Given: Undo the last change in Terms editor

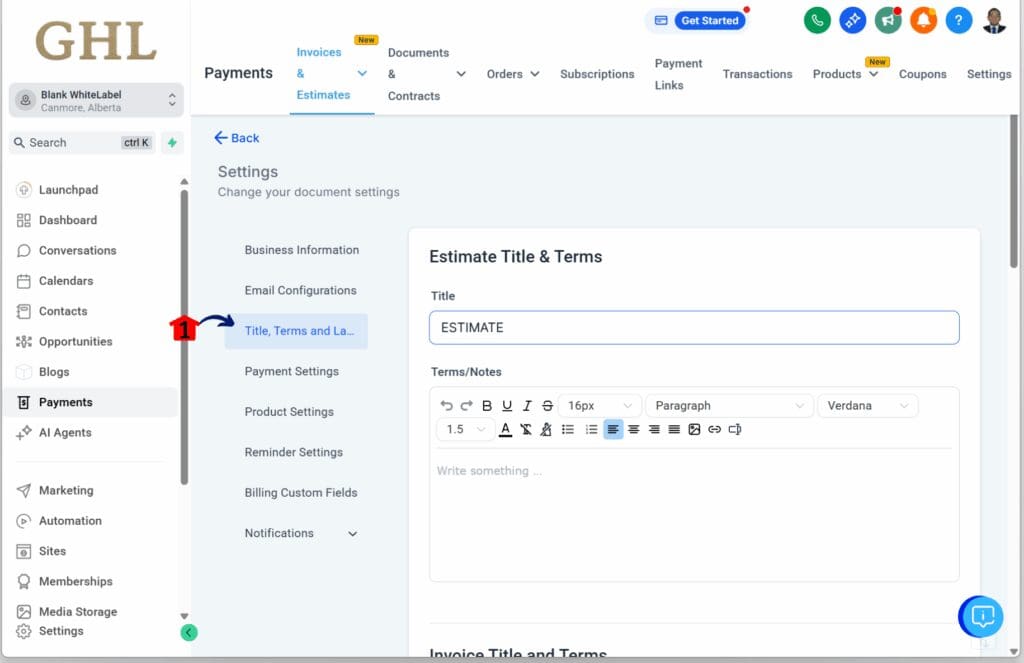Looking at the screenshot, I should [x=446, y=404].
